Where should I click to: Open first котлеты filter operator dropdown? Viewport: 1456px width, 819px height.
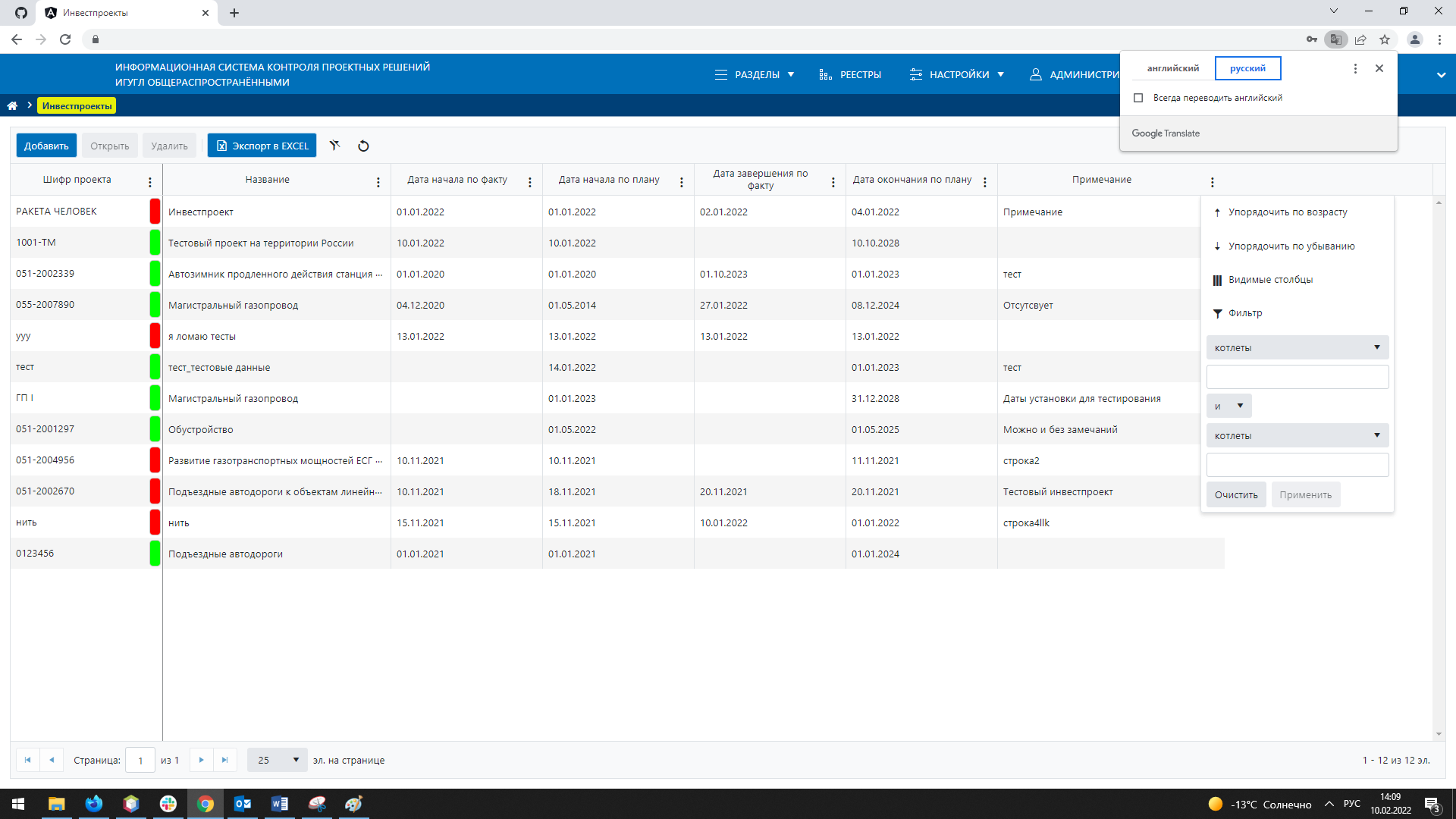1297,347
